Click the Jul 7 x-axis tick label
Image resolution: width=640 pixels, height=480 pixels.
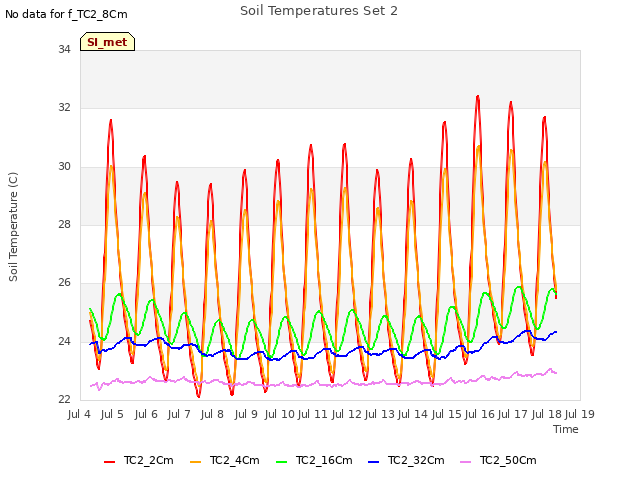(x=179, y=414)
